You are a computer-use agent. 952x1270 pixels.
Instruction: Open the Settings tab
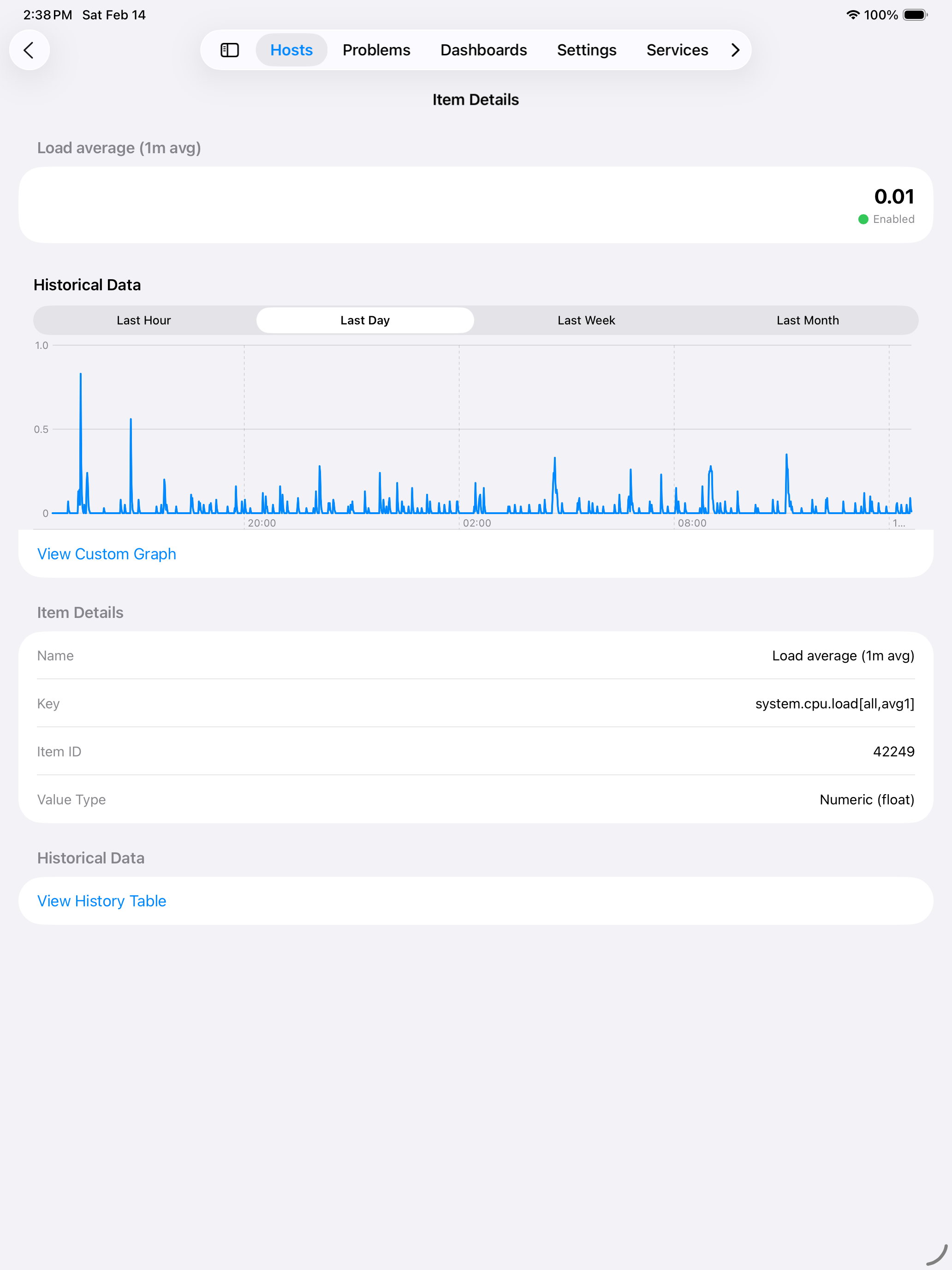click(586, 50)
